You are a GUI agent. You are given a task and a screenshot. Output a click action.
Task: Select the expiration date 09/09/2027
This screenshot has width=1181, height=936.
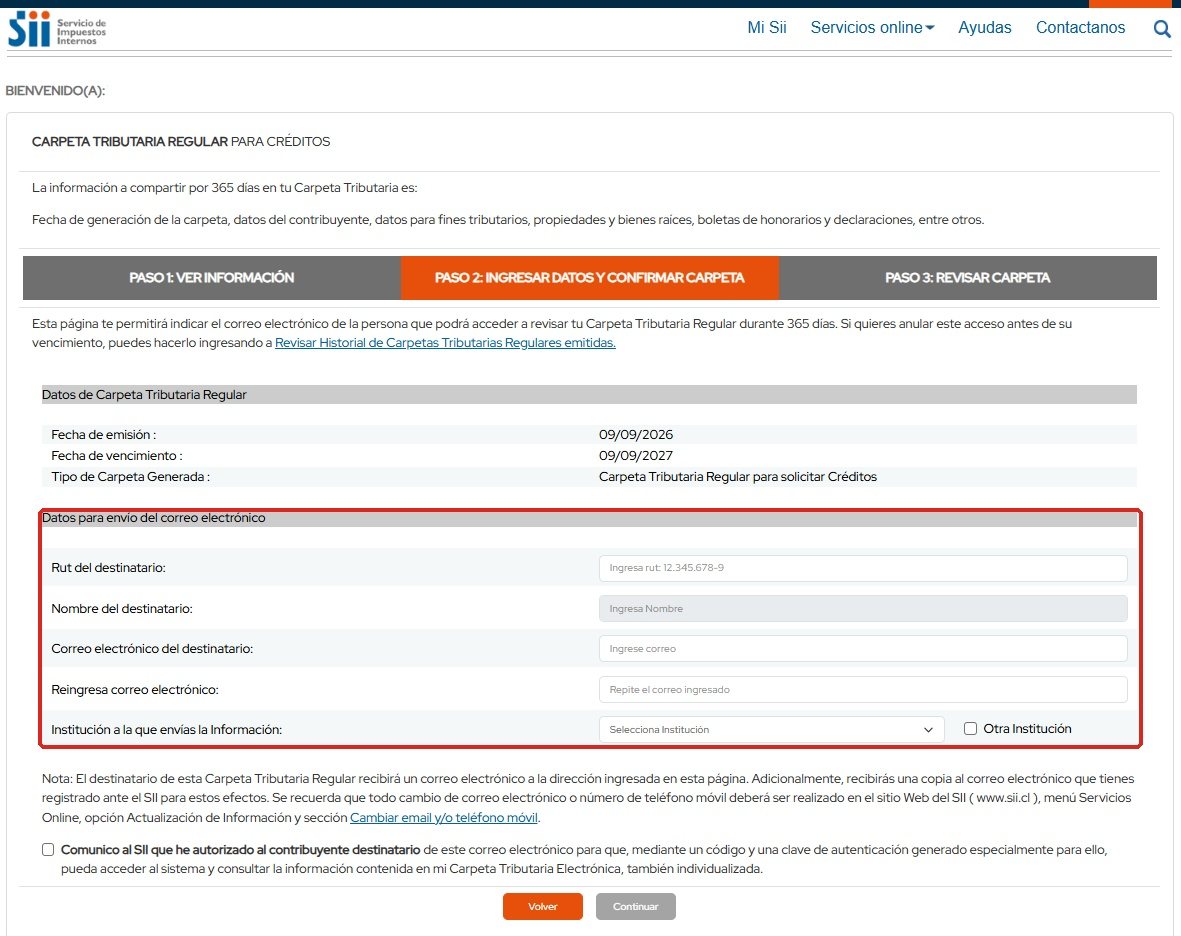click(636, 456)
